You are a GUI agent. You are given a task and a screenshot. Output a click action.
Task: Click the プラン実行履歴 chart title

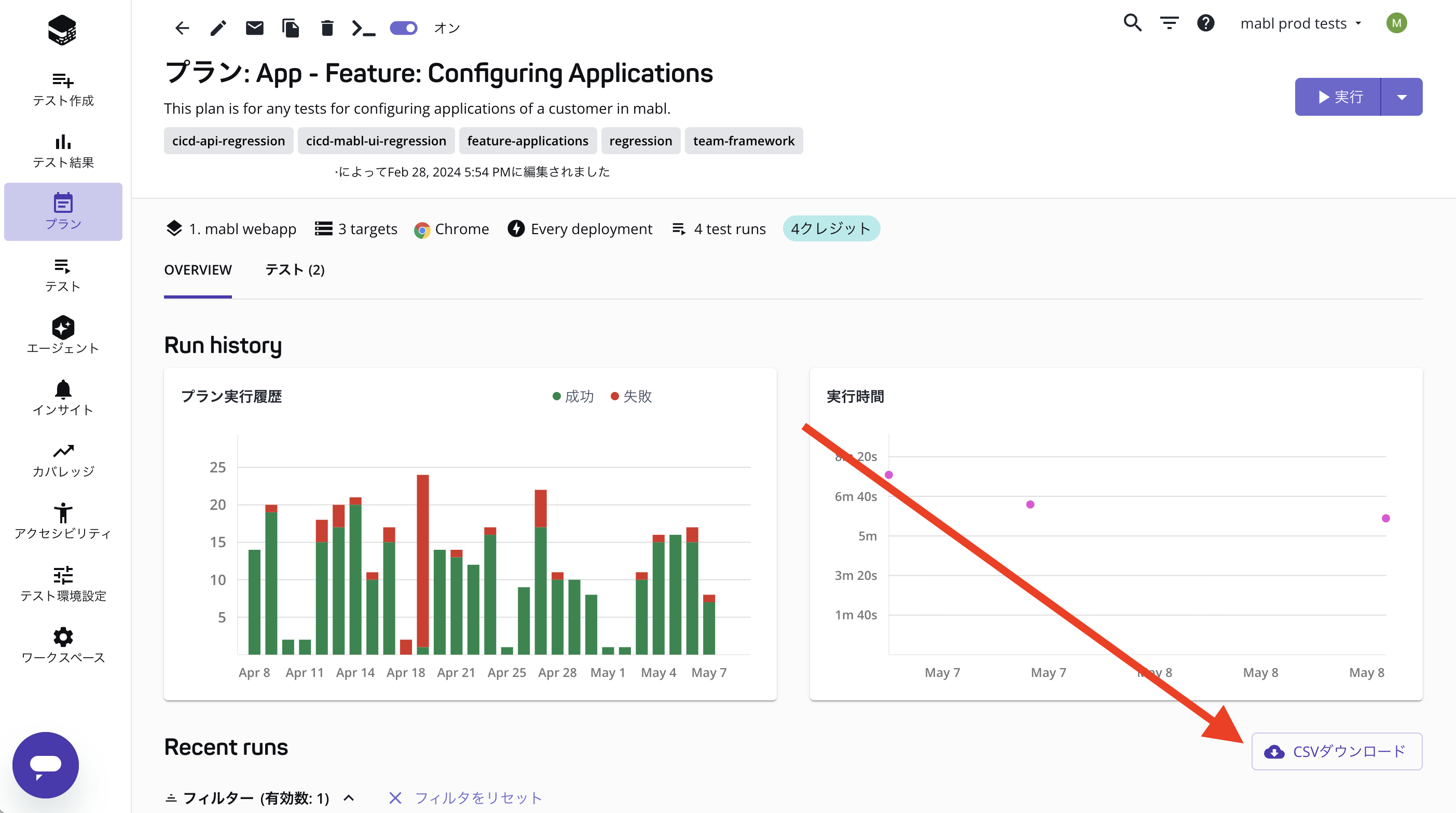point(230,396)
